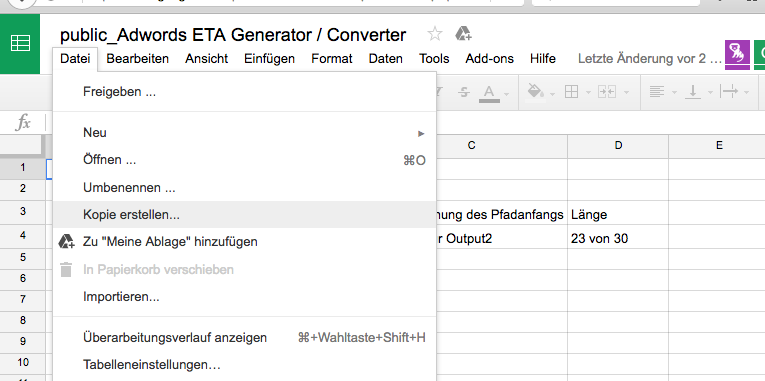Expand the text color dropdown arrow
Viewport: 765px width, 381px height.
507,93
